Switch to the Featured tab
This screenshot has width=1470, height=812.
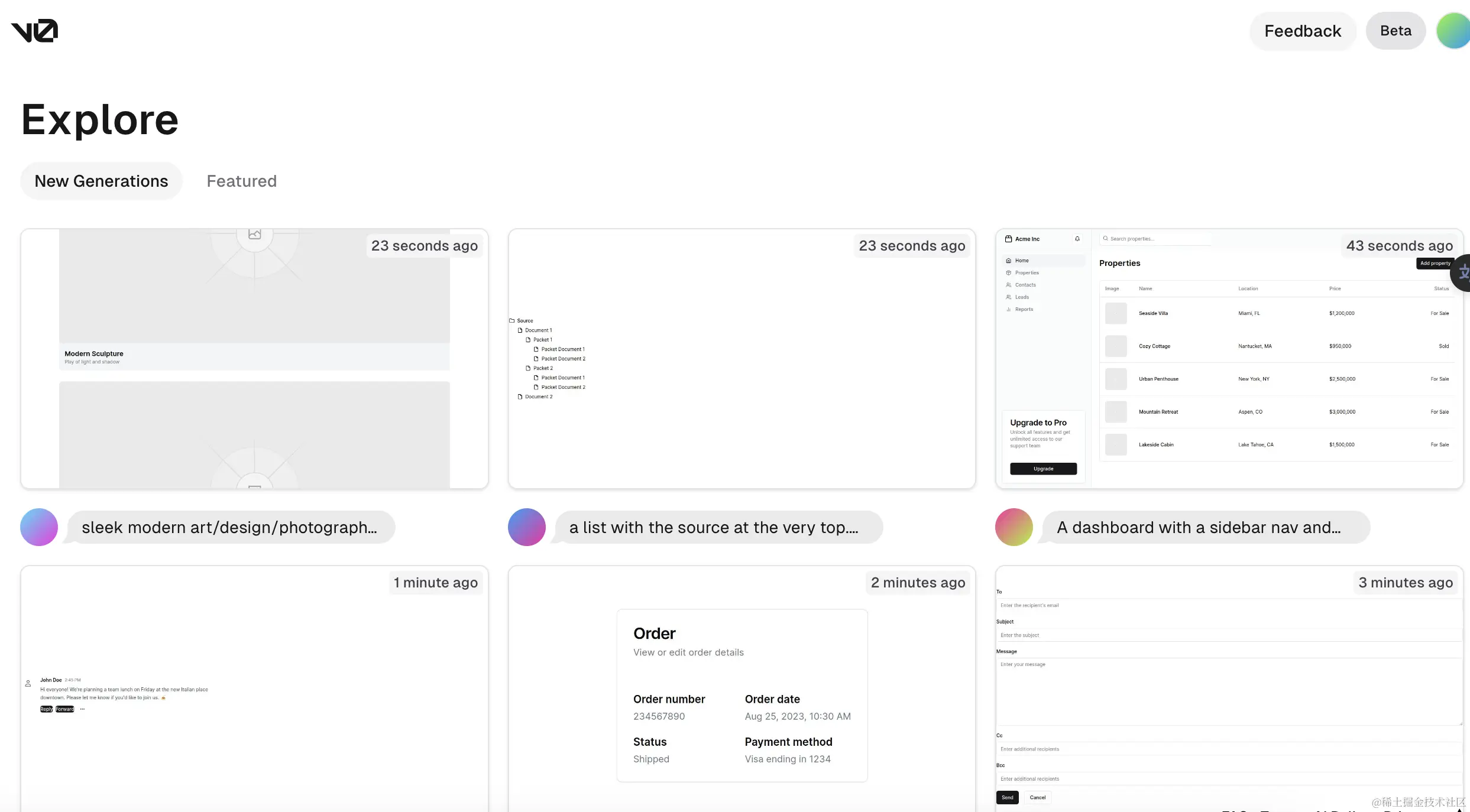(x=241, y=181)
